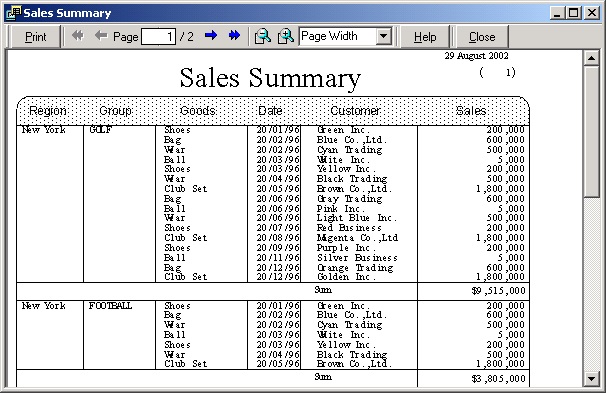
Task: Click the GOLF section Sum label
Action: click(323, 289)
